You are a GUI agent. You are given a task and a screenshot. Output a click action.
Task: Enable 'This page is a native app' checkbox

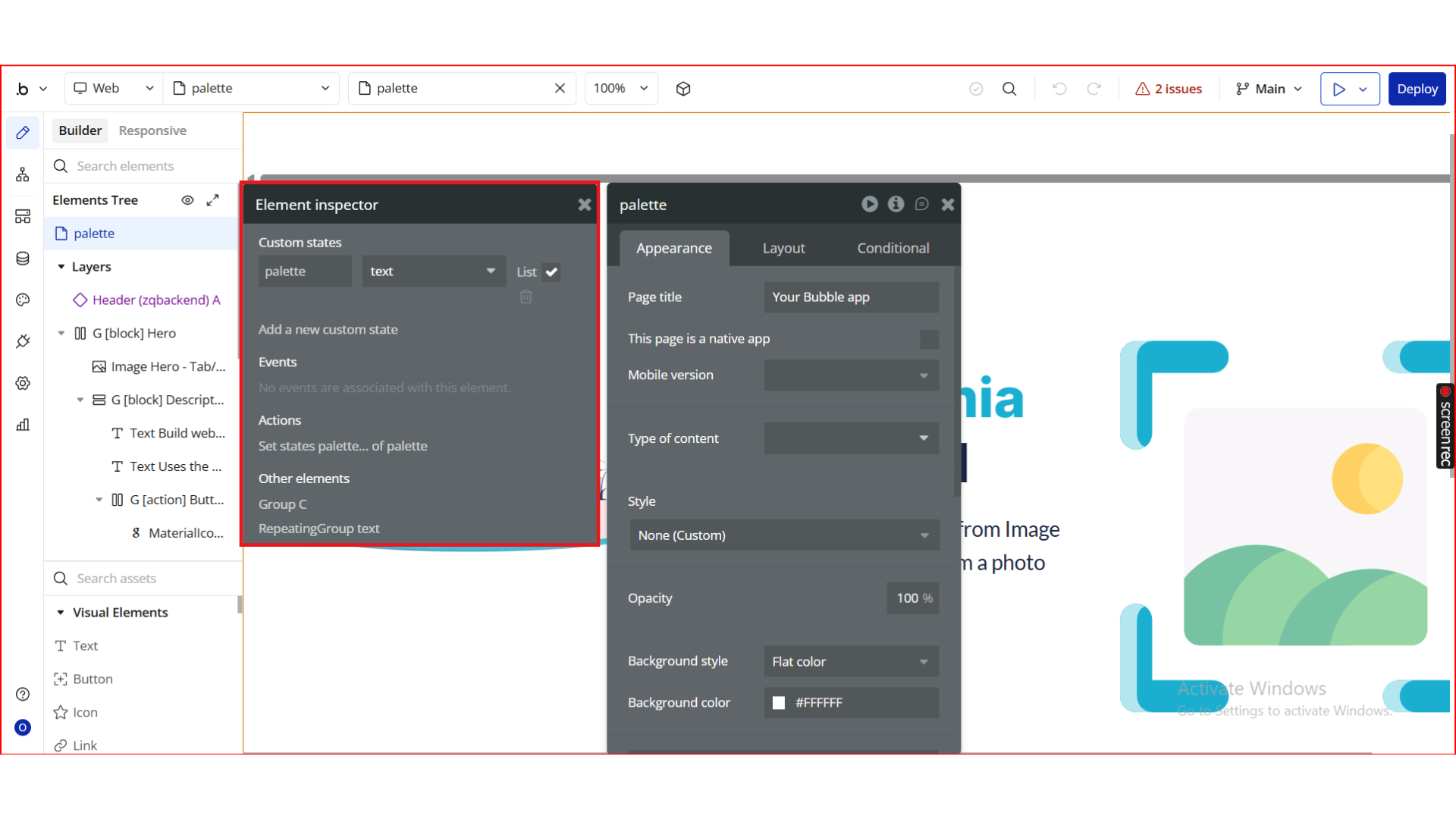coord(929,339)
